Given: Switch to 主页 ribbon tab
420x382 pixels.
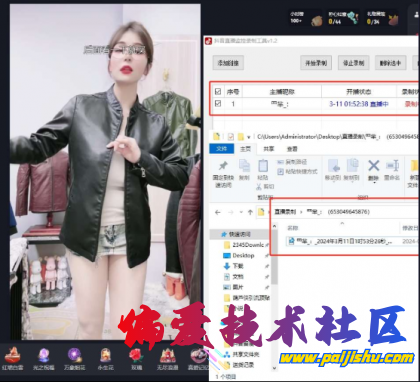Looking at the screenshot, I should 245,149.
